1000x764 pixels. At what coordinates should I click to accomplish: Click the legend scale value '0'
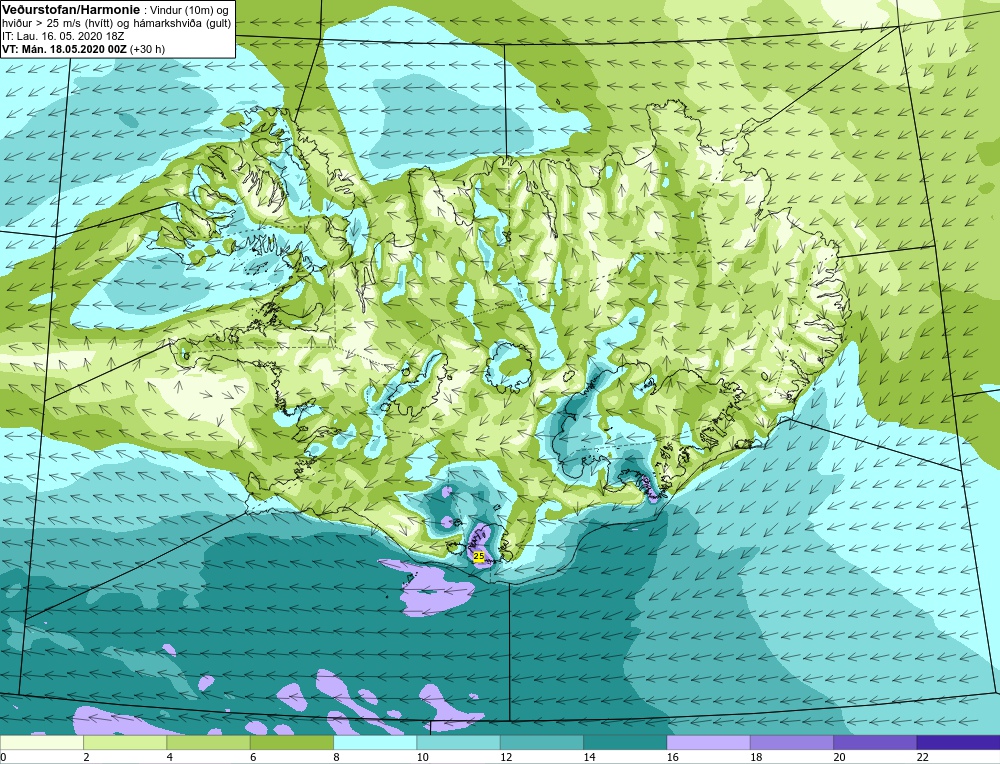coord(3,757)
